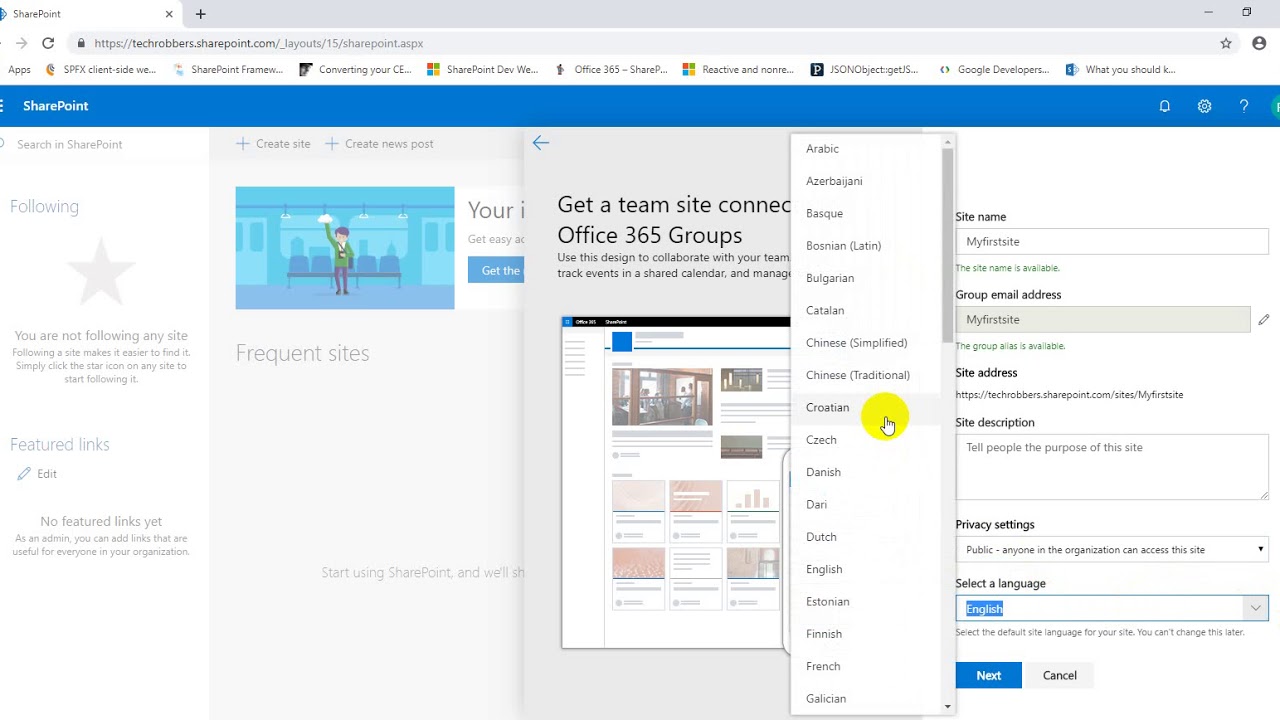
Task: Choose French in the language list
Action: pyautogui.click(x=866, y=666)
